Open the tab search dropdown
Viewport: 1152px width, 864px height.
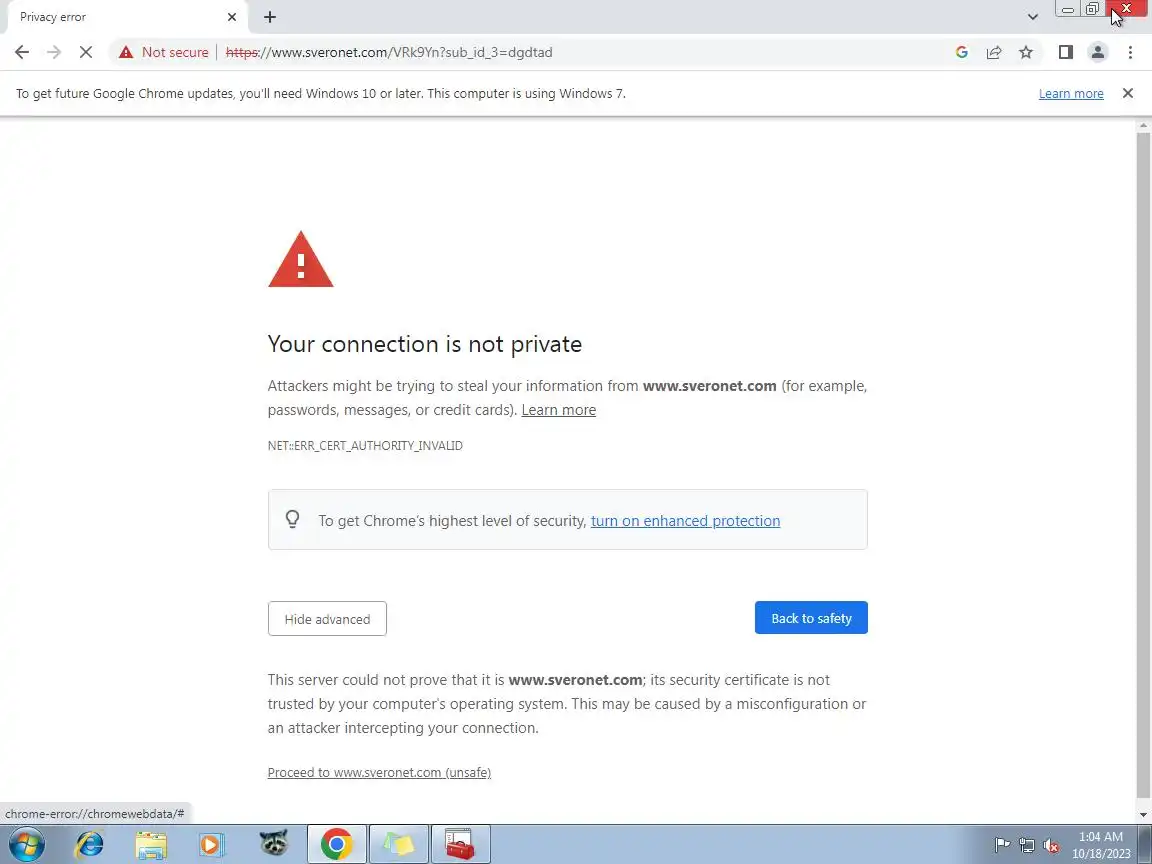pyautogui.click(x=1032, y=17)
